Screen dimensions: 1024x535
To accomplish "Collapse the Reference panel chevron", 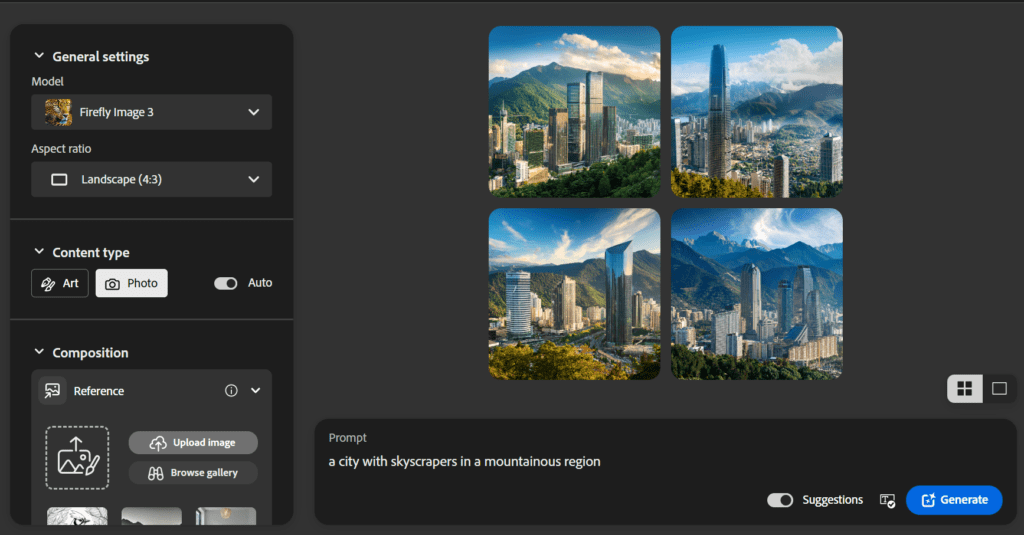I will (x=256, y=391).
